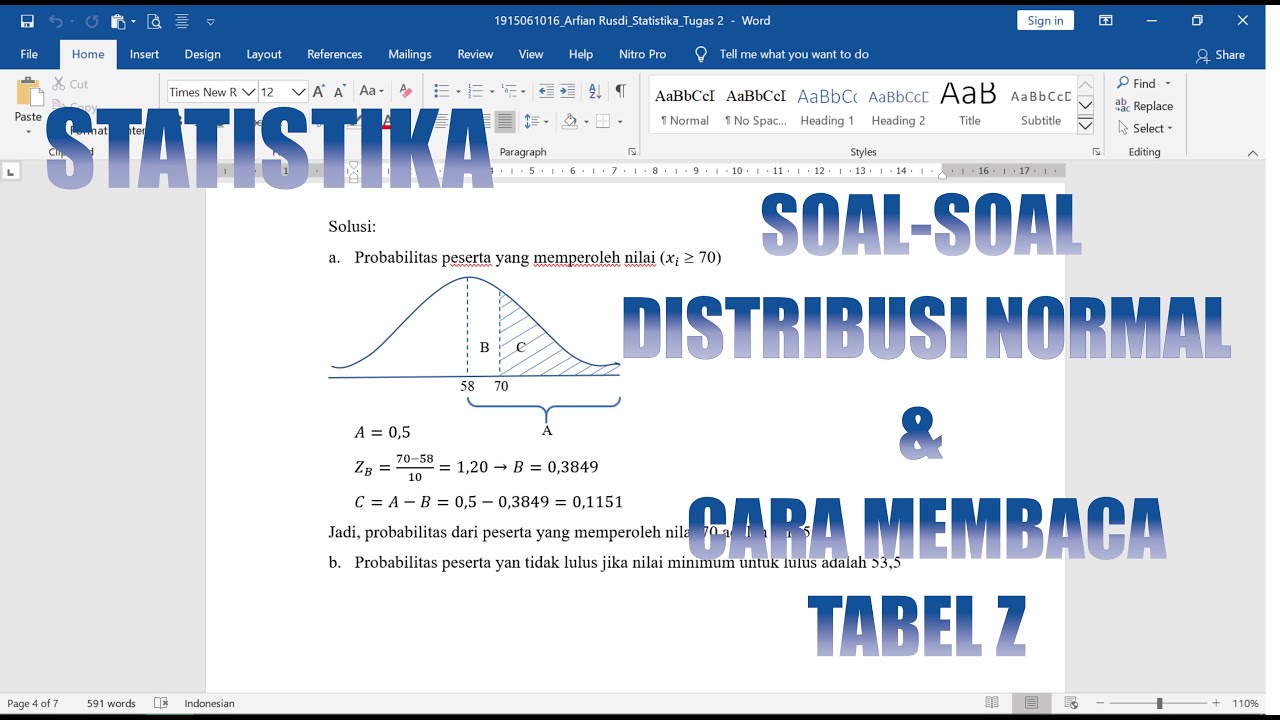Image resolution: width=1280 pixels, height=720 pixels.
Task: Switch to Web Layout view in status bar
Action: [x=1070, y=703]
